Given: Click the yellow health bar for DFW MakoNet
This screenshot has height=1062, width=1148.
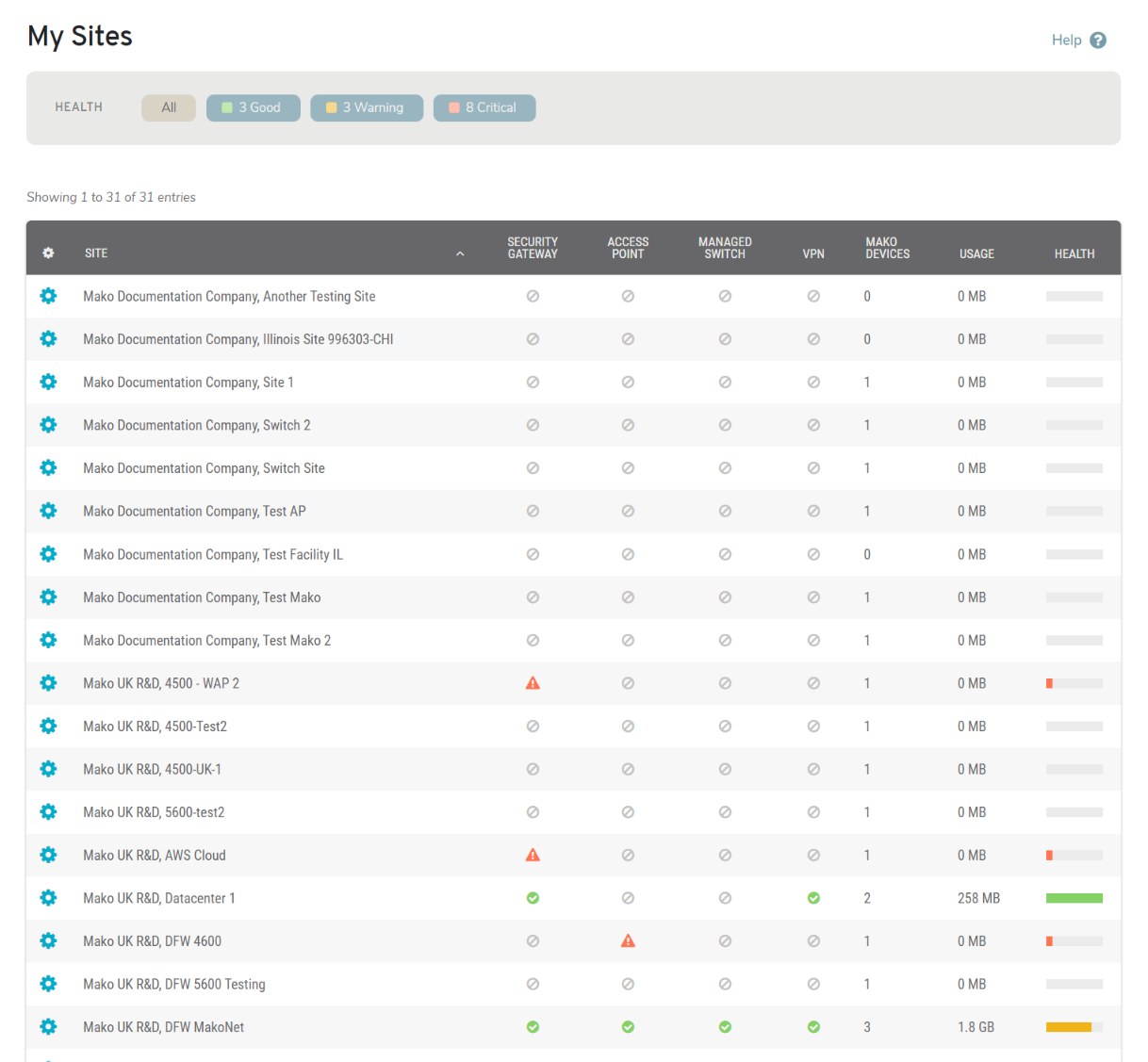Looking at the screenshot, I should click(x=1068, y=1027).
